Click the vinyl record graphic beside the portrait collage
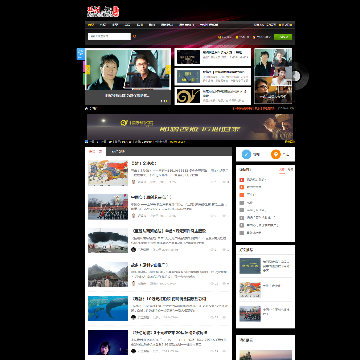Image resolution: width=360 pixels, height=360 pixels. click(x=301, y=76)
